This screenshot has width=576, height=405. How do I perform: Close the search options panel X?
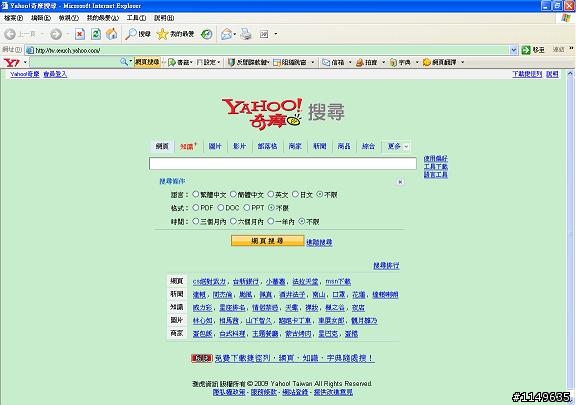(400, 182)
